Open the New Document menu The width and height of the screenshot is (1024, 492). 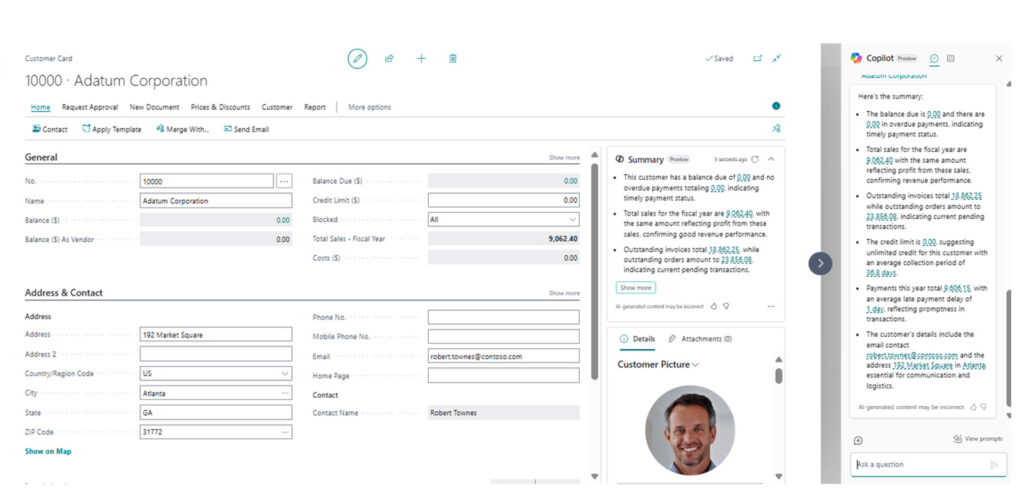(x=154, y=107)
